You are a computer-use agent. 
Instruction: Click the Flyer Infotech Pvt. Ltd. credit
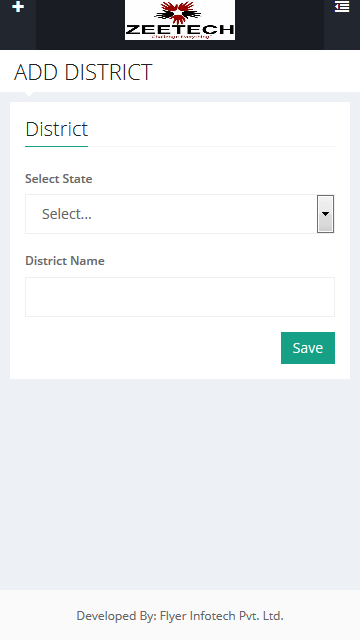(222, 616)
